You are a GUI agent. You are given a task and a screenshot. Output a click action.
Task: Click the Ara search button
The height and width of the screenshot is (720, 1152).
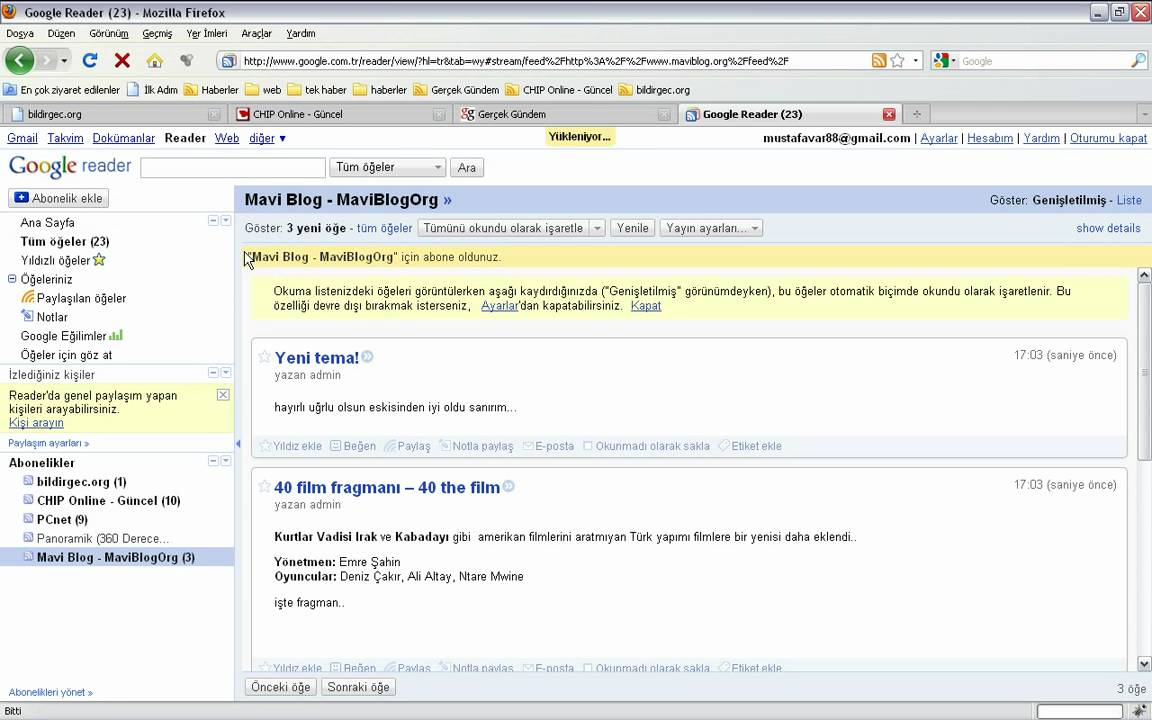[x=467, y=168]
